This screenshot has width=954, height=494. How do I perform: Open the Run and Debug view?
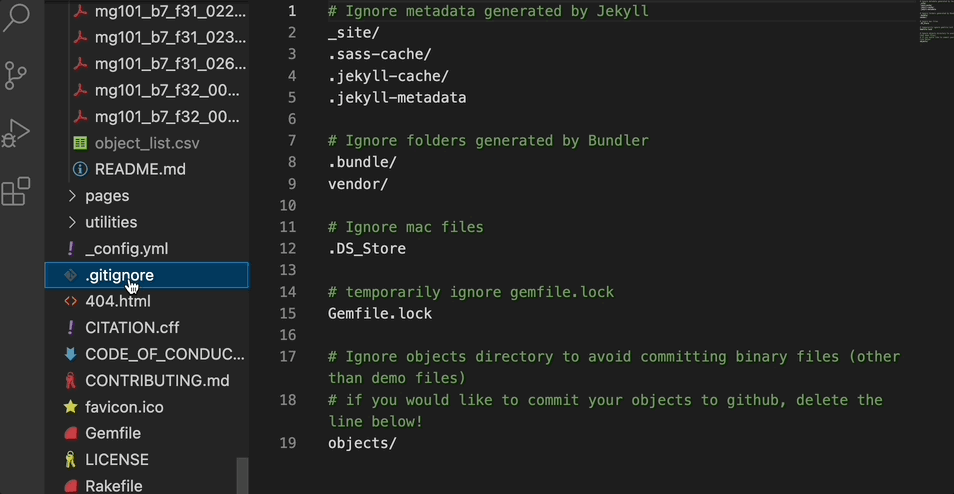coord(16,133)
